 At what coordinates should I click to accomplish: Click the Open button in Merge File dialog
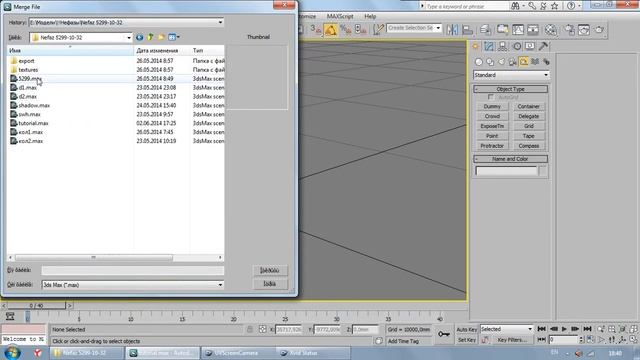point(270,270)
